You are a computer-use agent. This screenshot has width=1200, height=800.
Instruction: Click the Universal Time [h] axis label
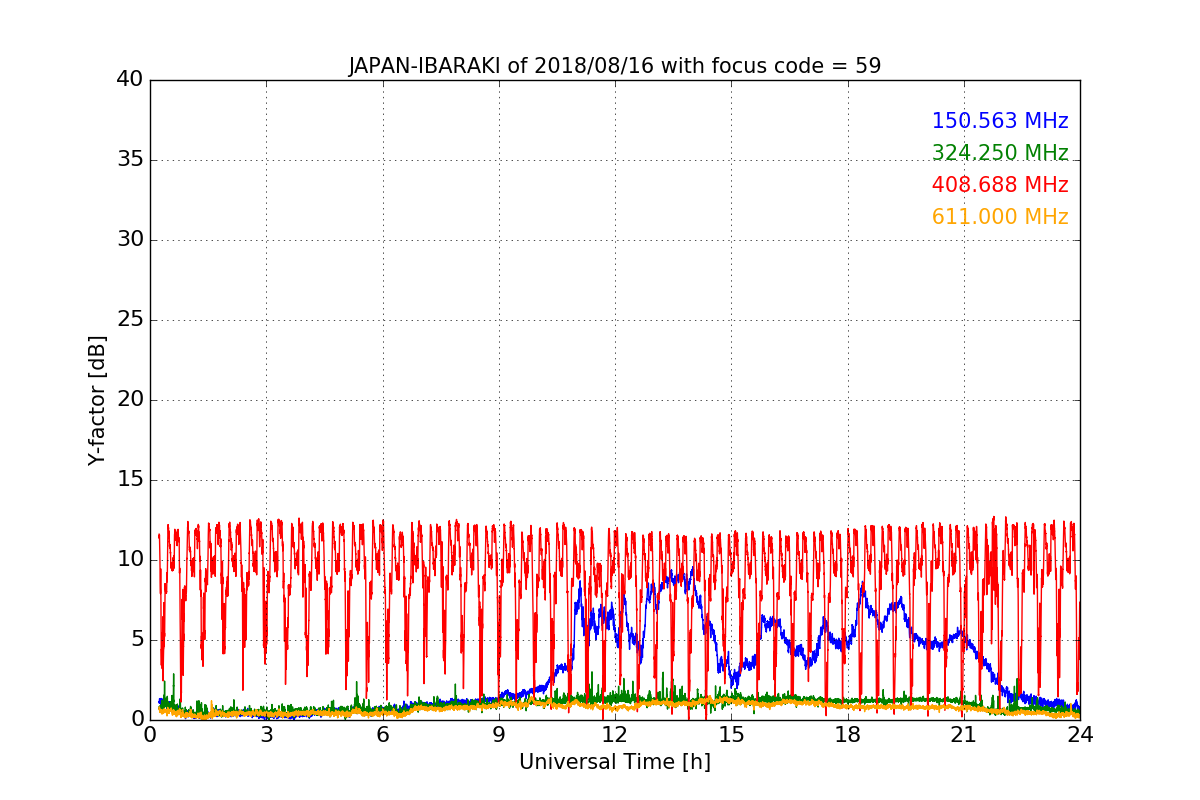614,762
